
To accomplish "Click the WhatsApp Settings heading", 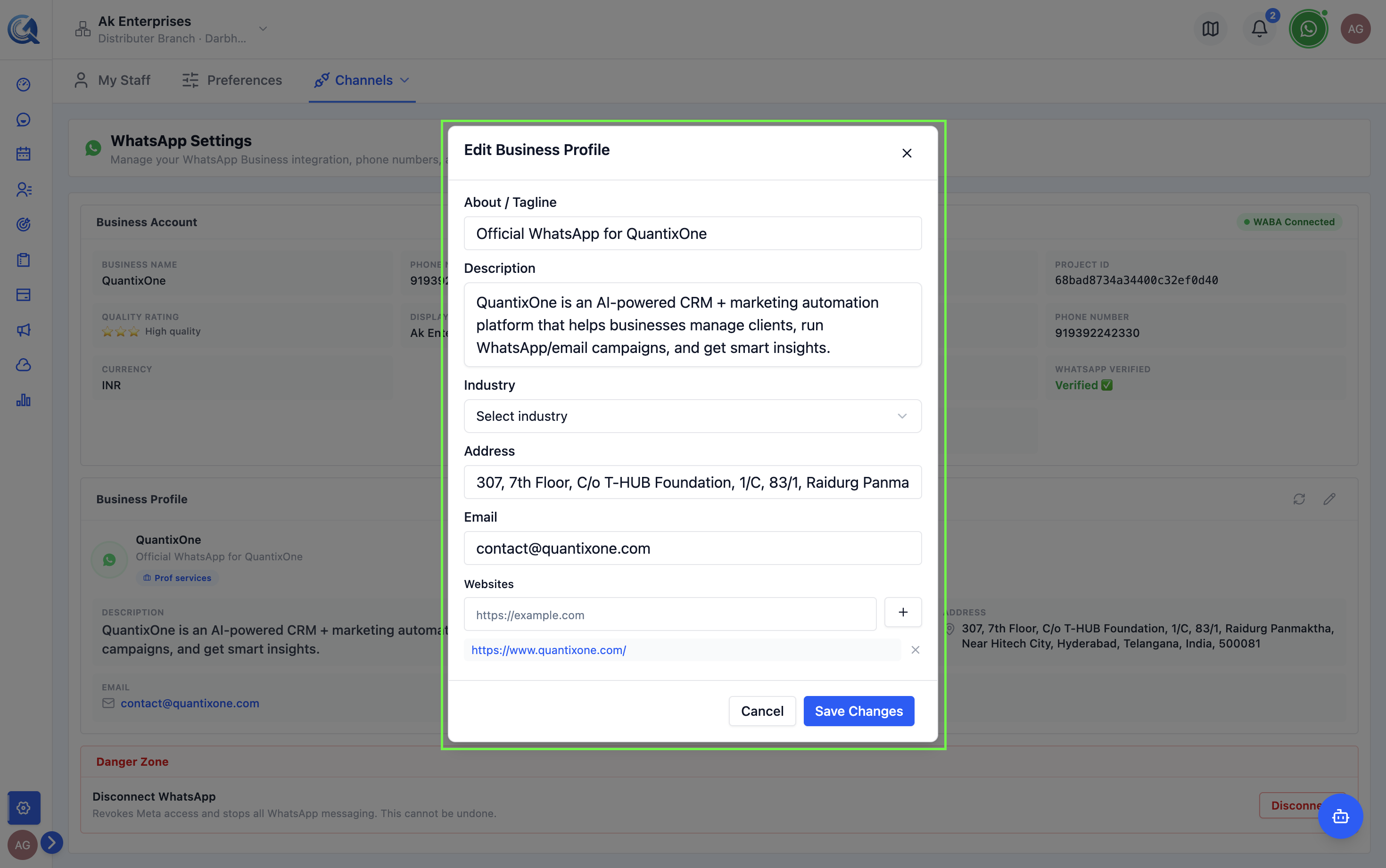I will tap(181, 140).
